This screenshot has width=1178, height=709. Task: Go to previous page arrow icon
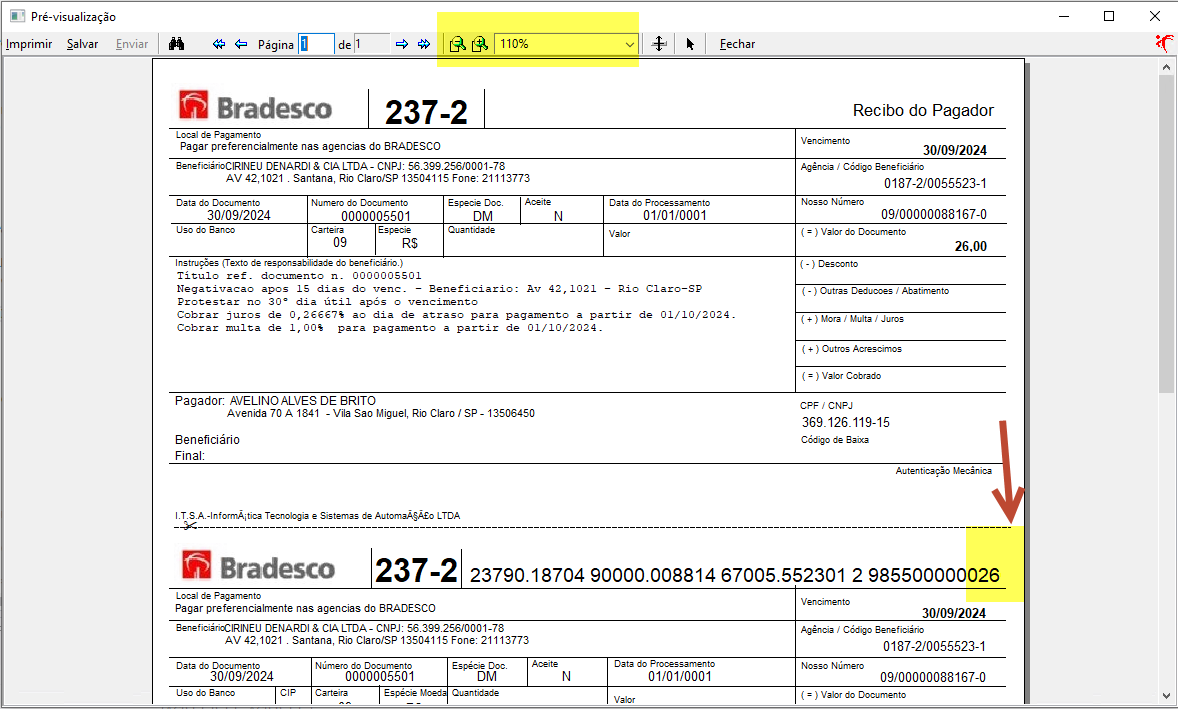pyautogui.click(x=241, y=44)
